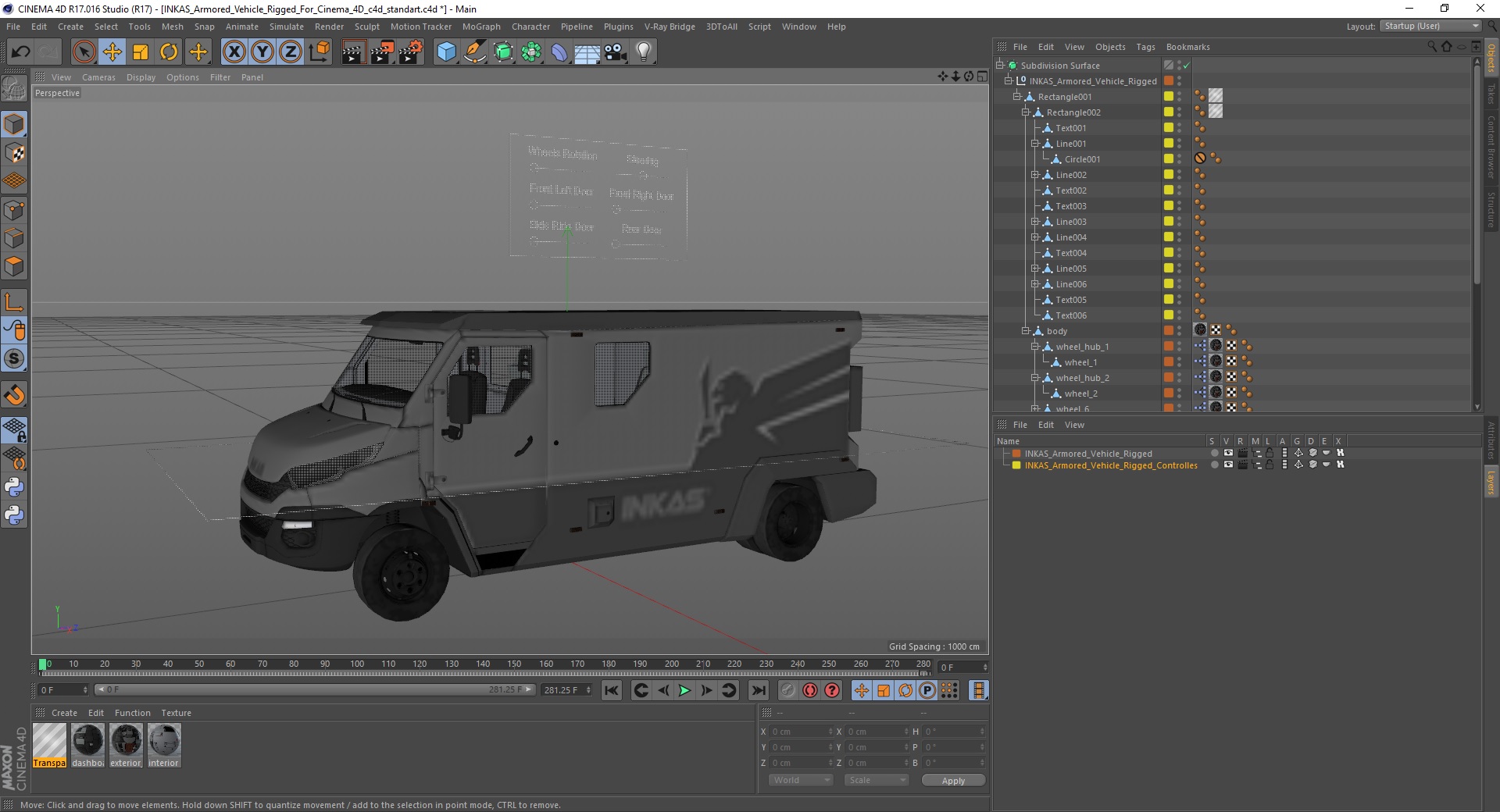Image resolution: width=1500 pixels, height=812 pixels.
Task: Click yellow layer swatch of Text001
Action: (x=1169, y=127)
